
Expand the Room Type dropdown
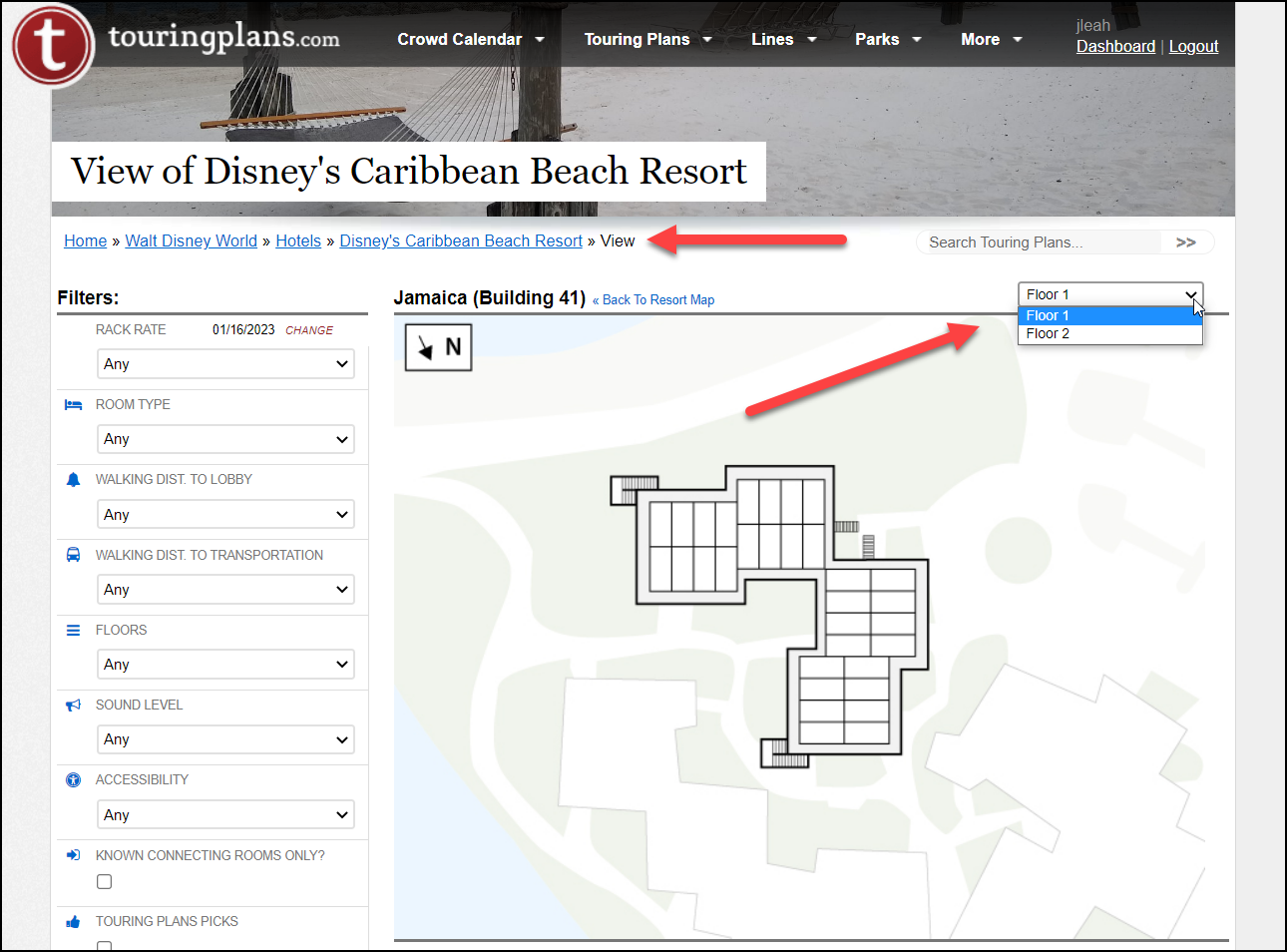(225, 439)
